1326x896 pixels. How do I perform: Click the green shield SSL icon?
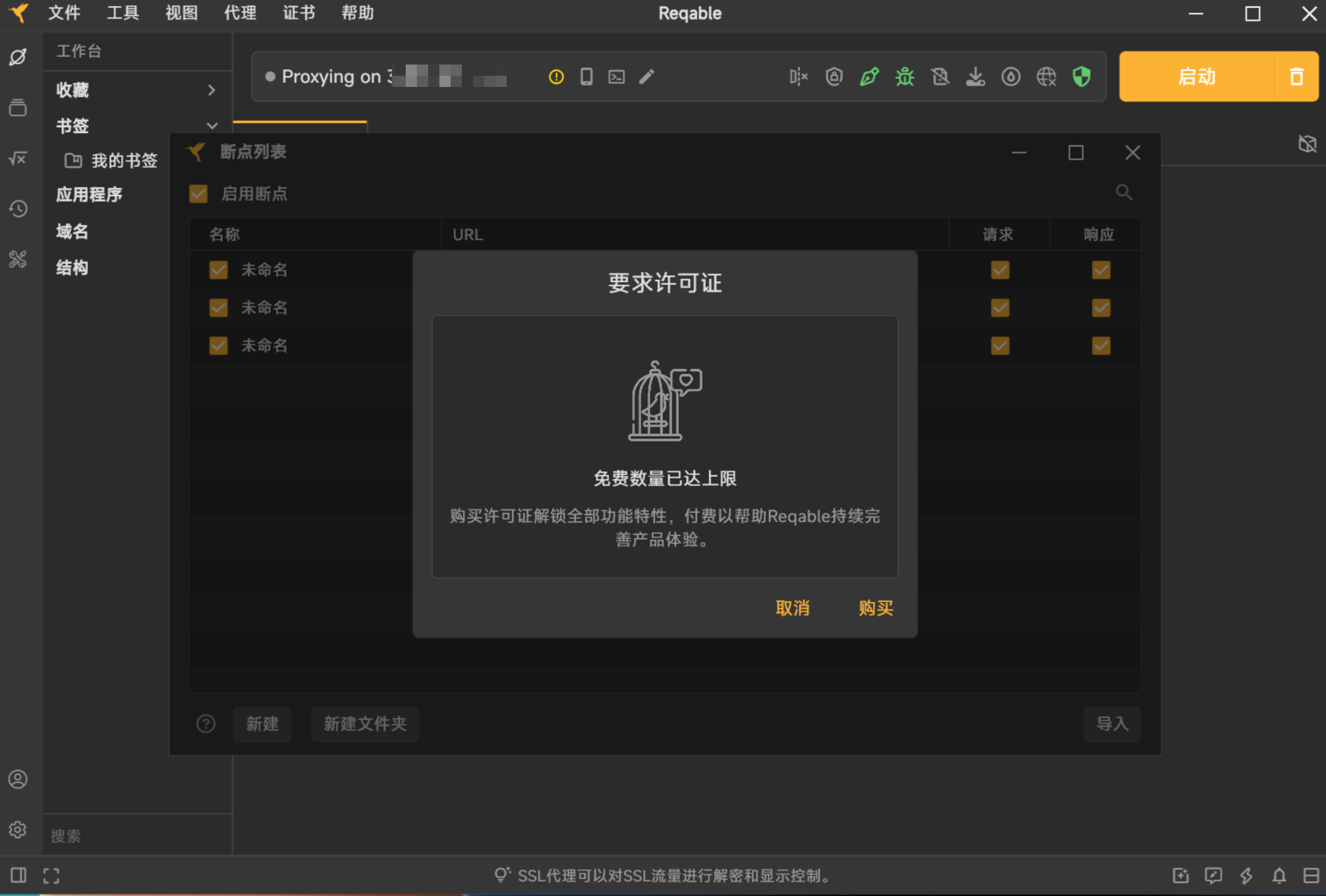[1081, 76]
